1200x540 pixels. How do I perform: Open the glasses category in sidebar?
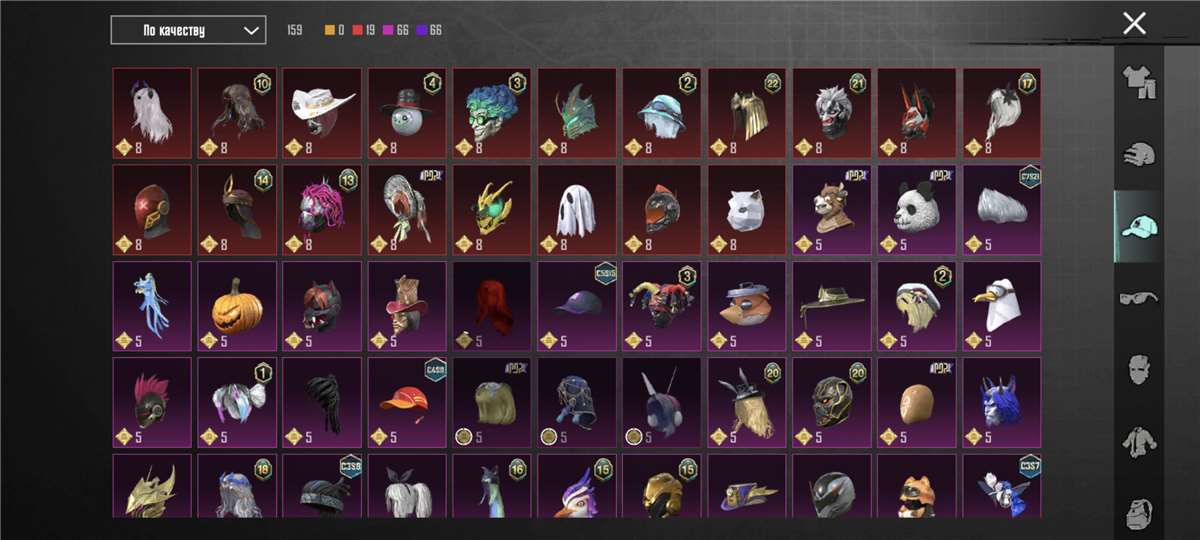pyautogui.click(x=1138, y=297)
